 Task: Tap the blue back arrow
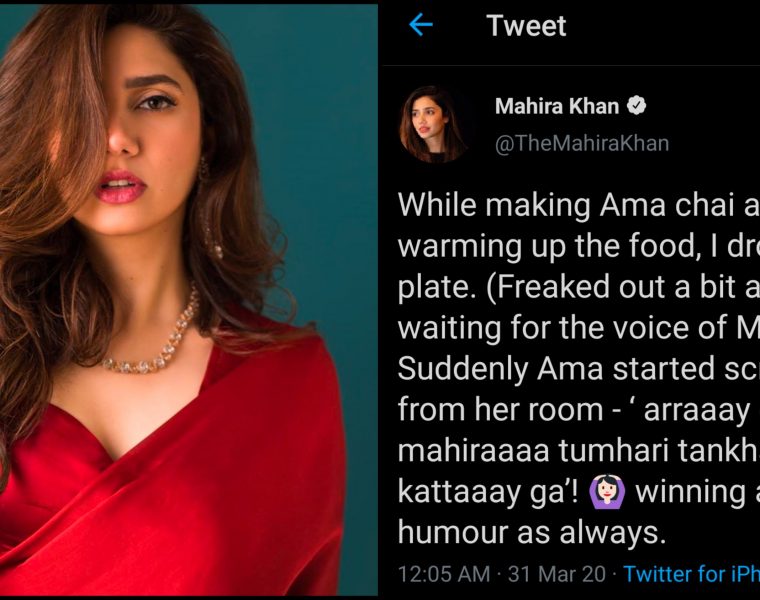(x=421, y=25)
